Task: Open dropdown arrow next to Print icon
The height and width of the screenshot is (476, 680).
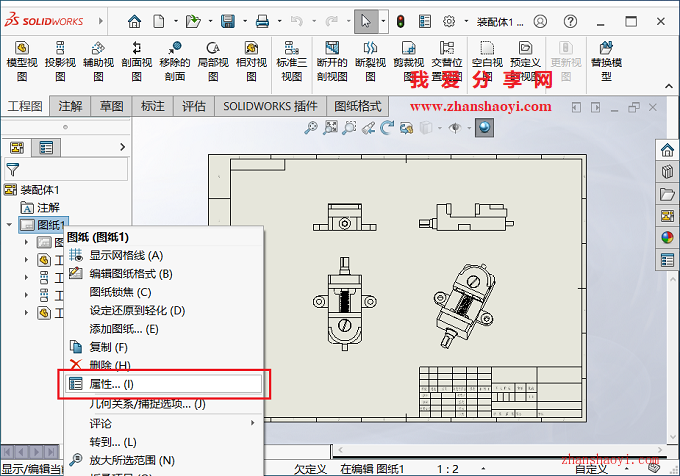Action: point(280,21)
